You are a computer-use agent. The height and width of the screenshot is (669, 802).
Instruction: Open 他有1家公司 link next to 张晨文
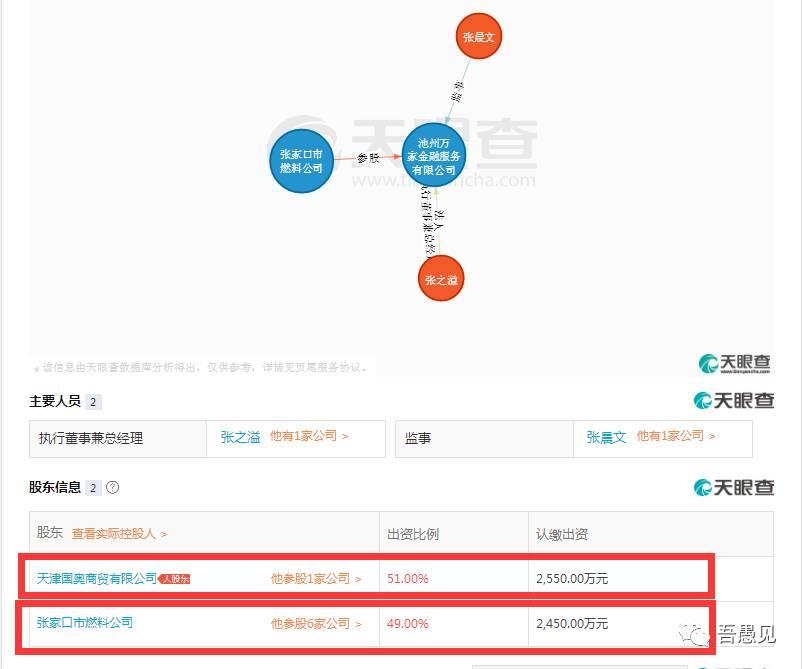(675, 436)
